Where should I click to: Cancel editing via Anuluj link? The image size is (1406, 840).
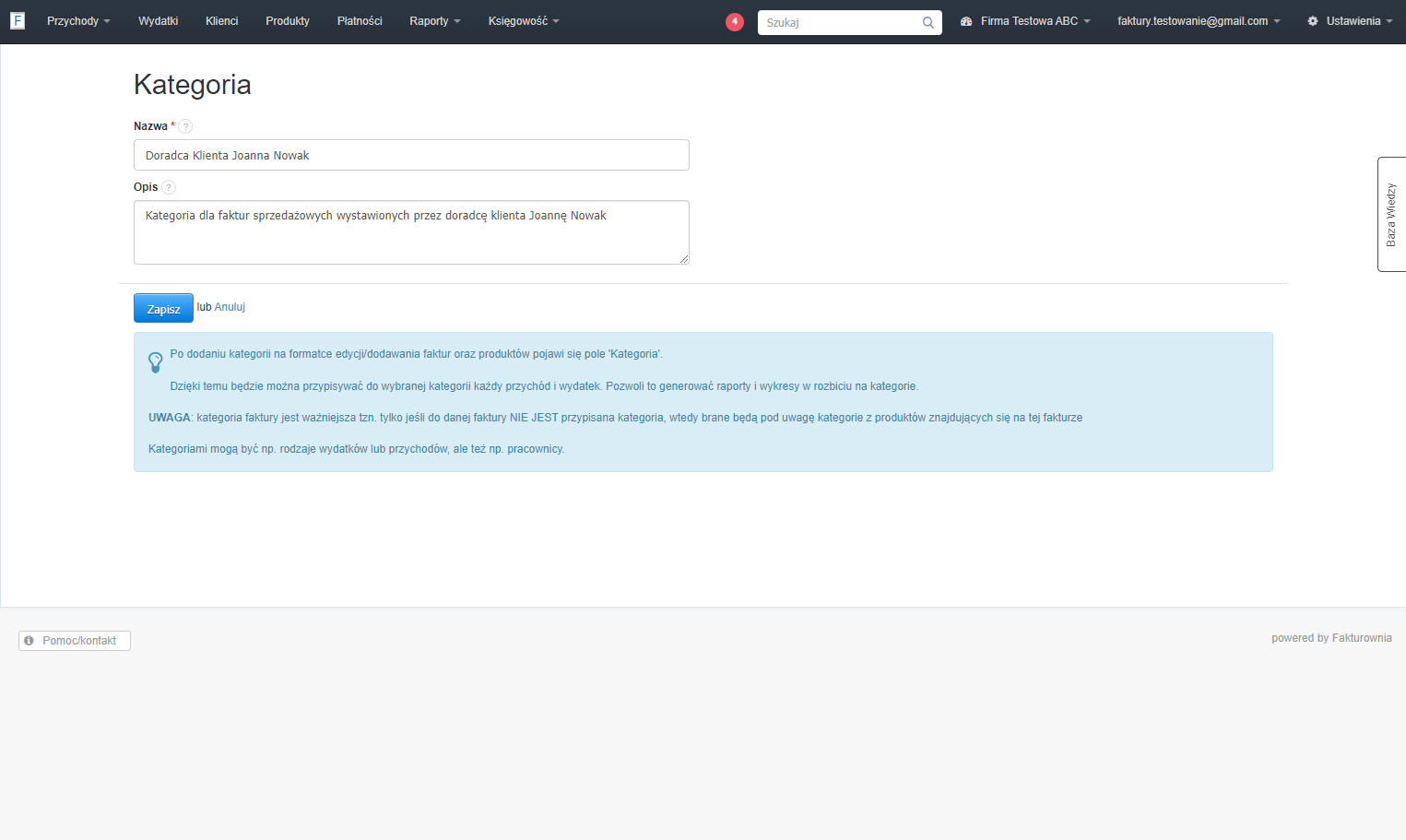click(x=230, y=307)
